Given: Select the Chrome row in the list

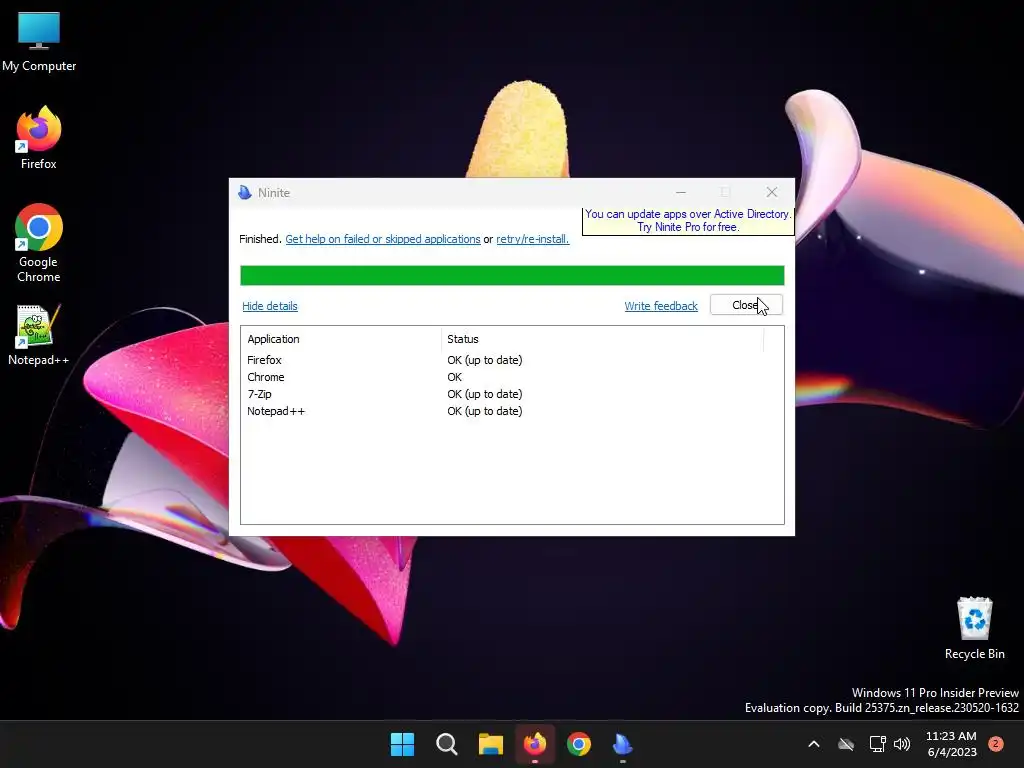Looking at the screenshot, I should coord(512,377).
